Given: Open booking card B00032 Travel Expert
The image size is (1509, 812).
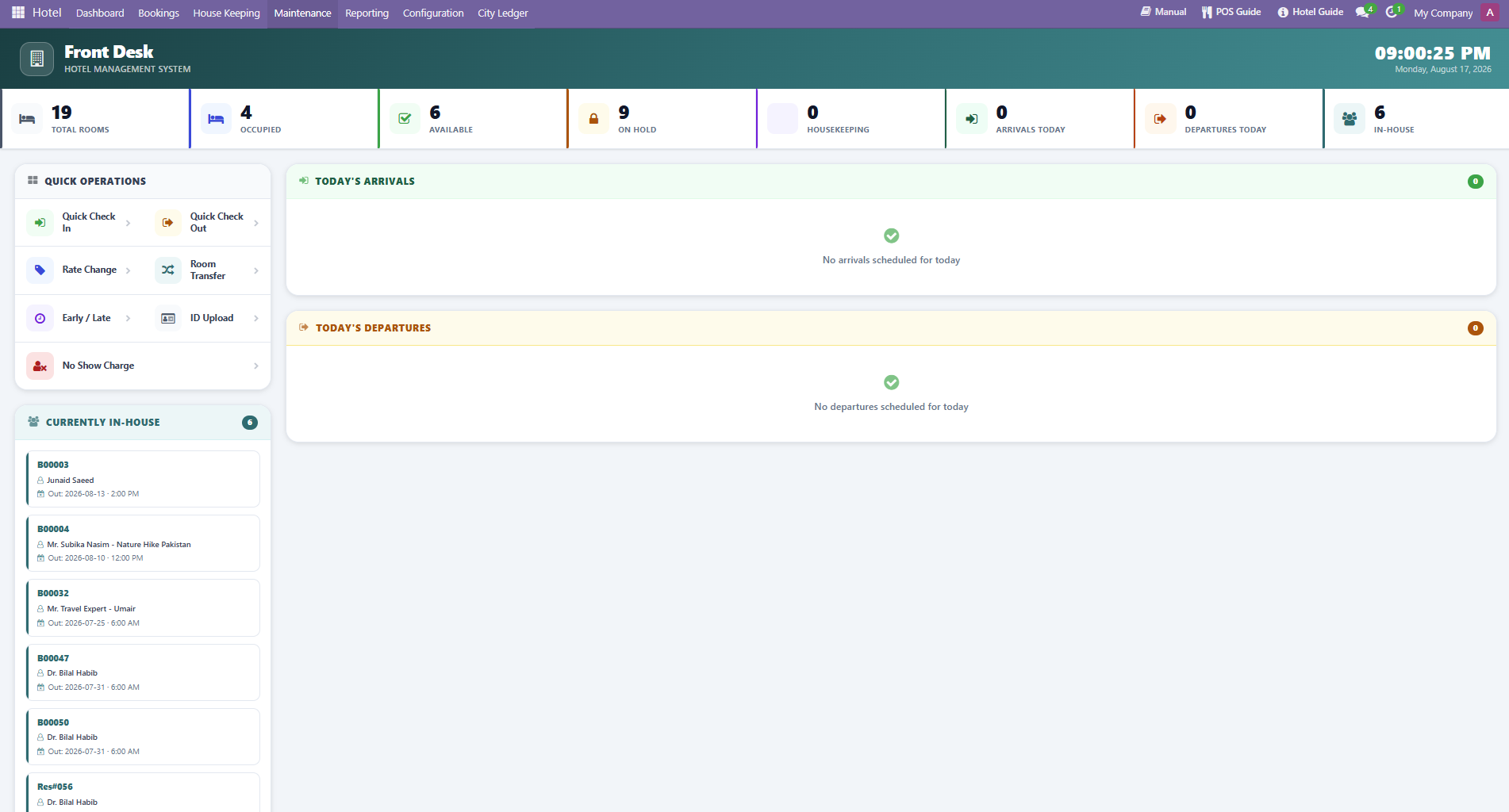Looking at the screenshot, I should pos(143,607).
